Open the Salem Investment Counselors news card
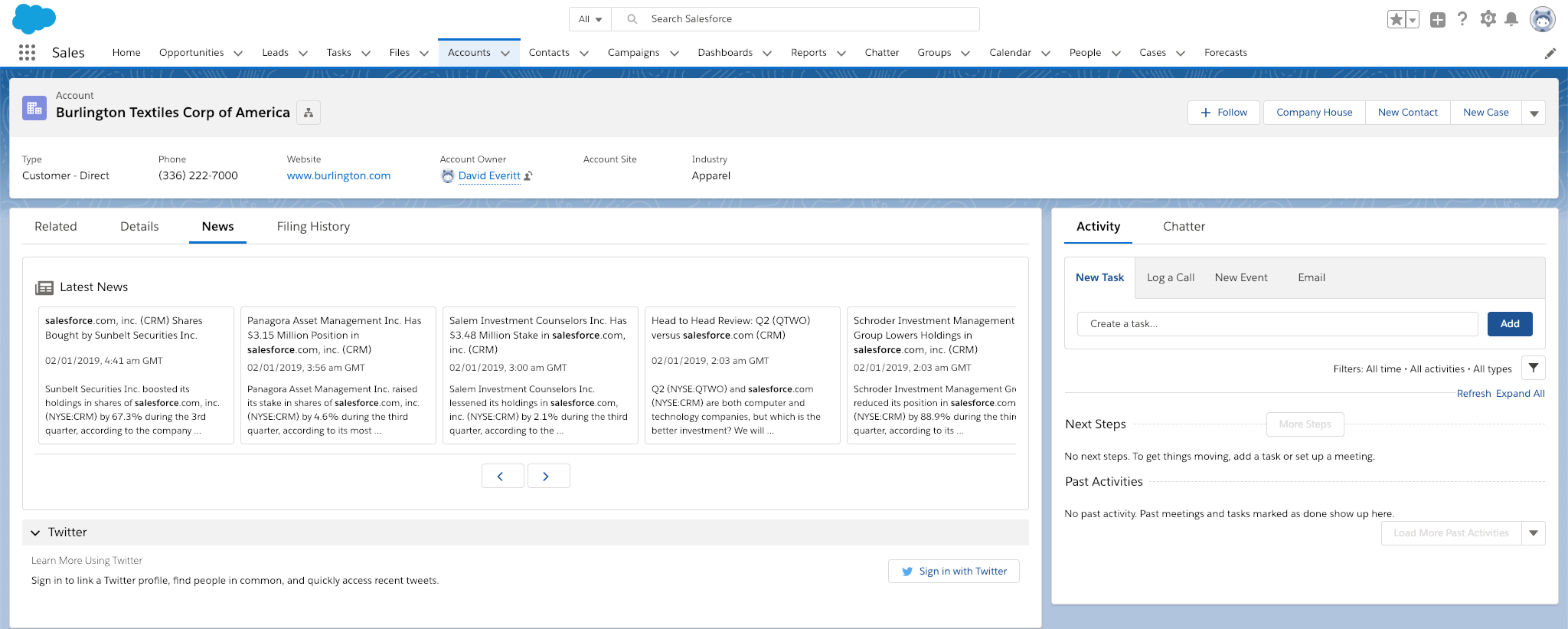The width and height of the screenshot is (1568, 629). tap(541, 375)
